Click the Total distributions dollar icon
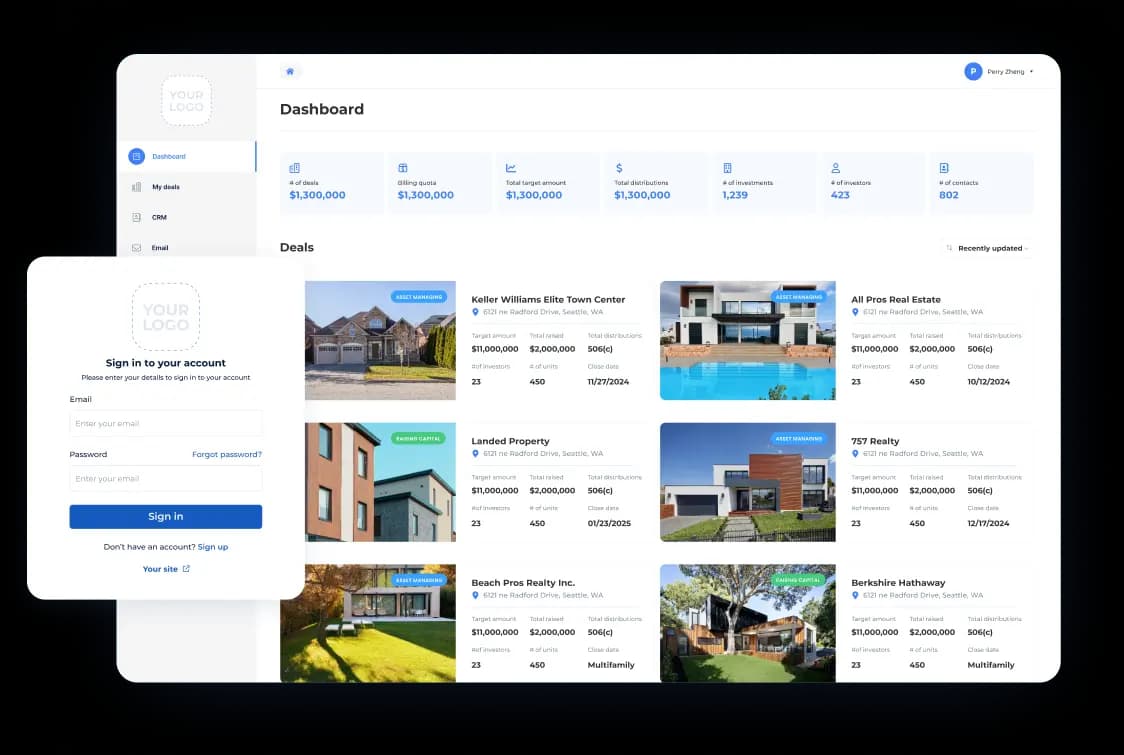 619,168
